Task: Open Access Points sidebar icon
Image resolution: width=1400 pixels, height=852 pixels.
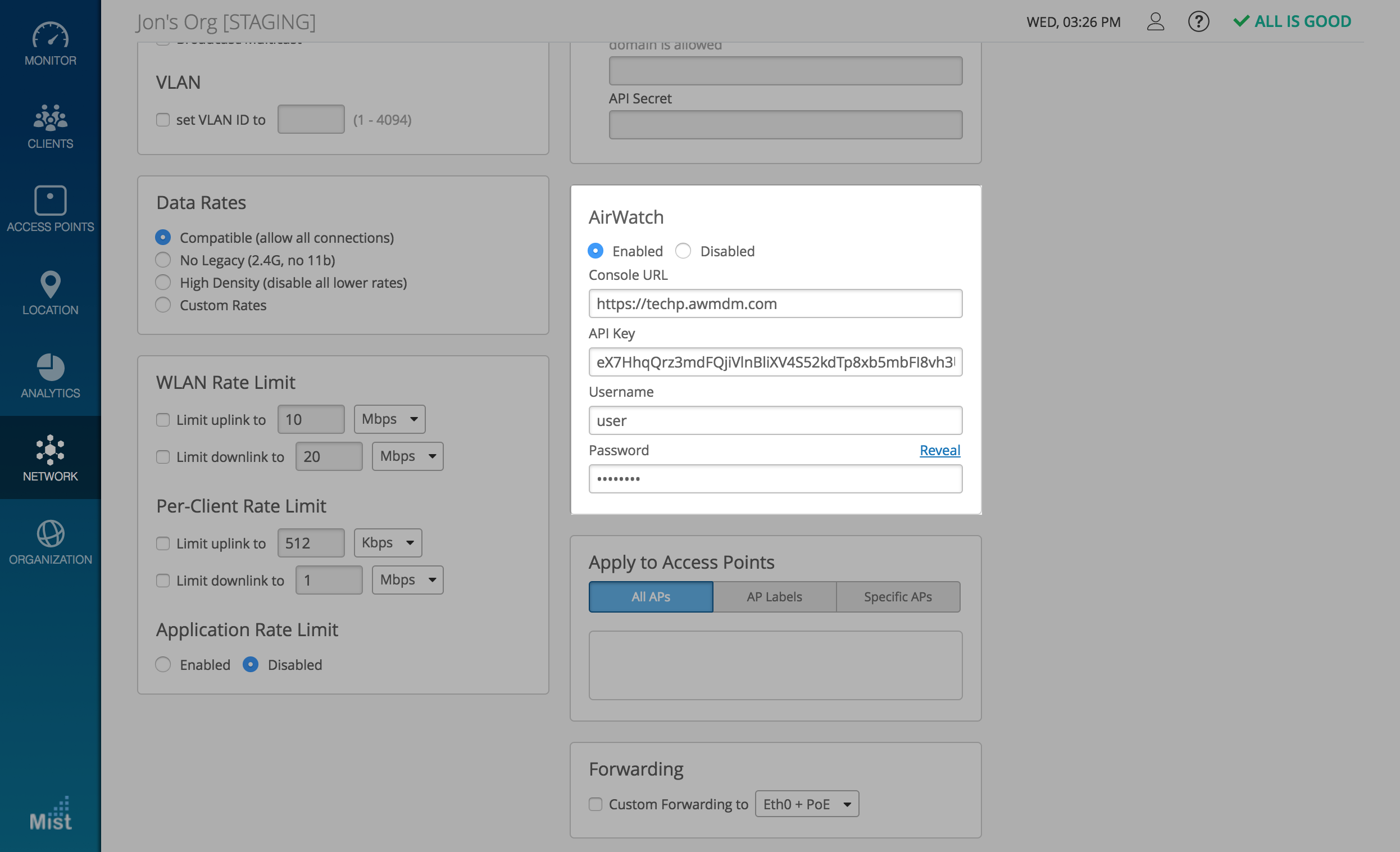Action: click(50, 200)
